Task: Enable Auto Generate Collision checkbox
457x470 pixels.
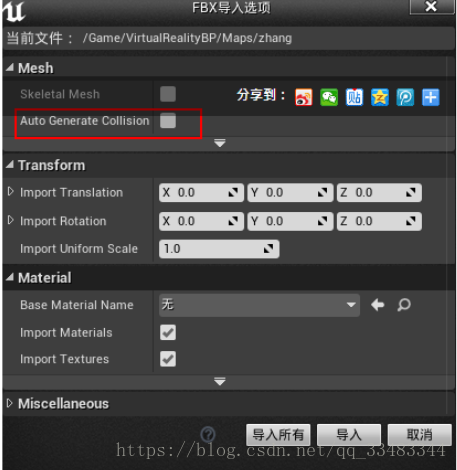Action: click(x=168, y=120)
